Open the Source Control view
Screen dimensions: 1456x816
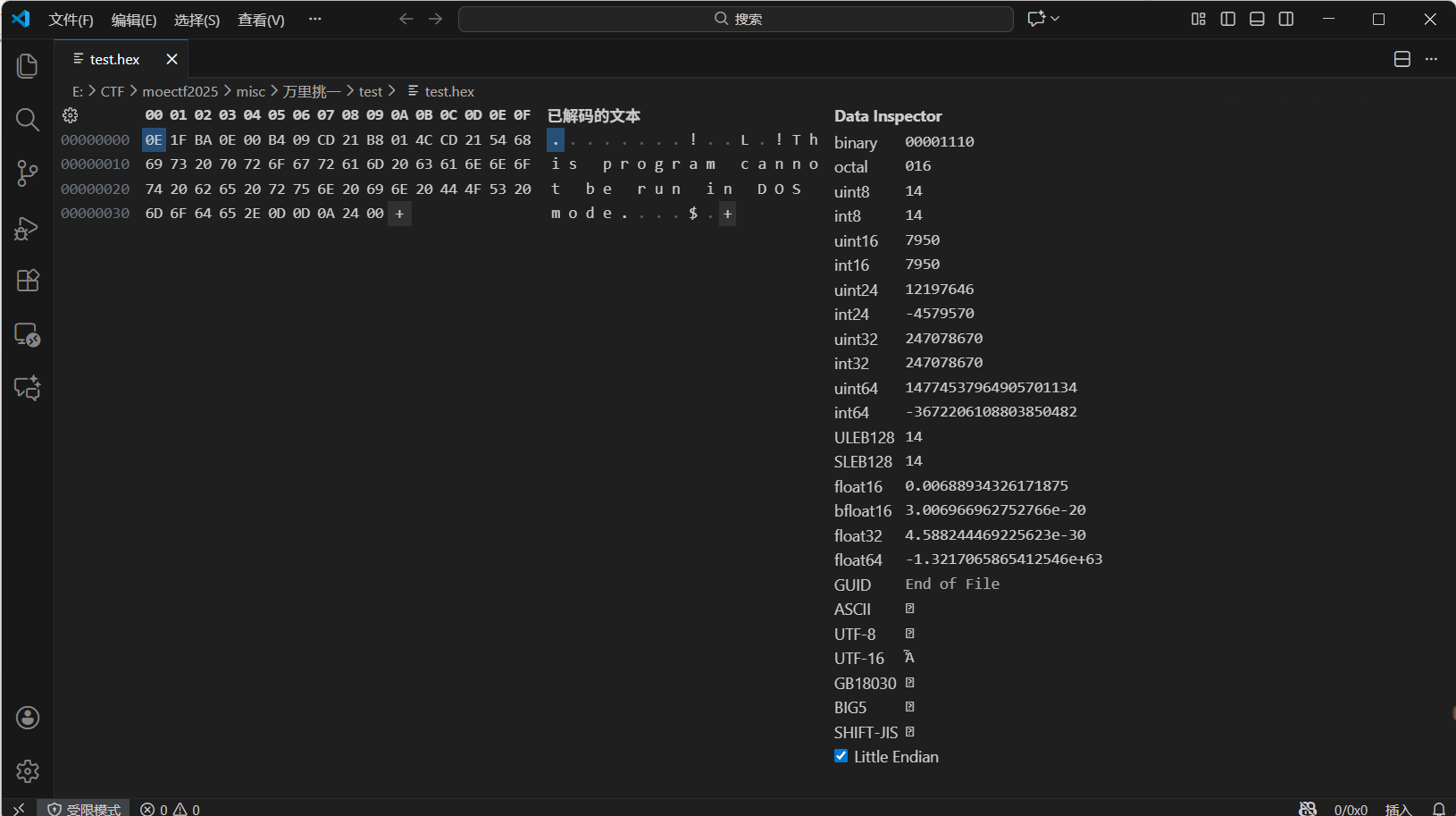point(27,172)
